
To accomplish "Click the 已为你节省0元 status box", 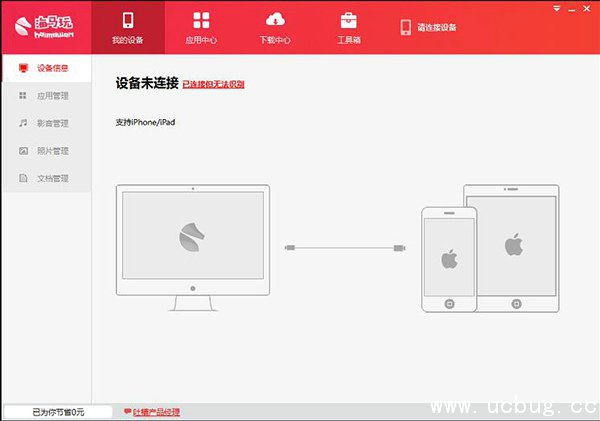I will point(58,412).
